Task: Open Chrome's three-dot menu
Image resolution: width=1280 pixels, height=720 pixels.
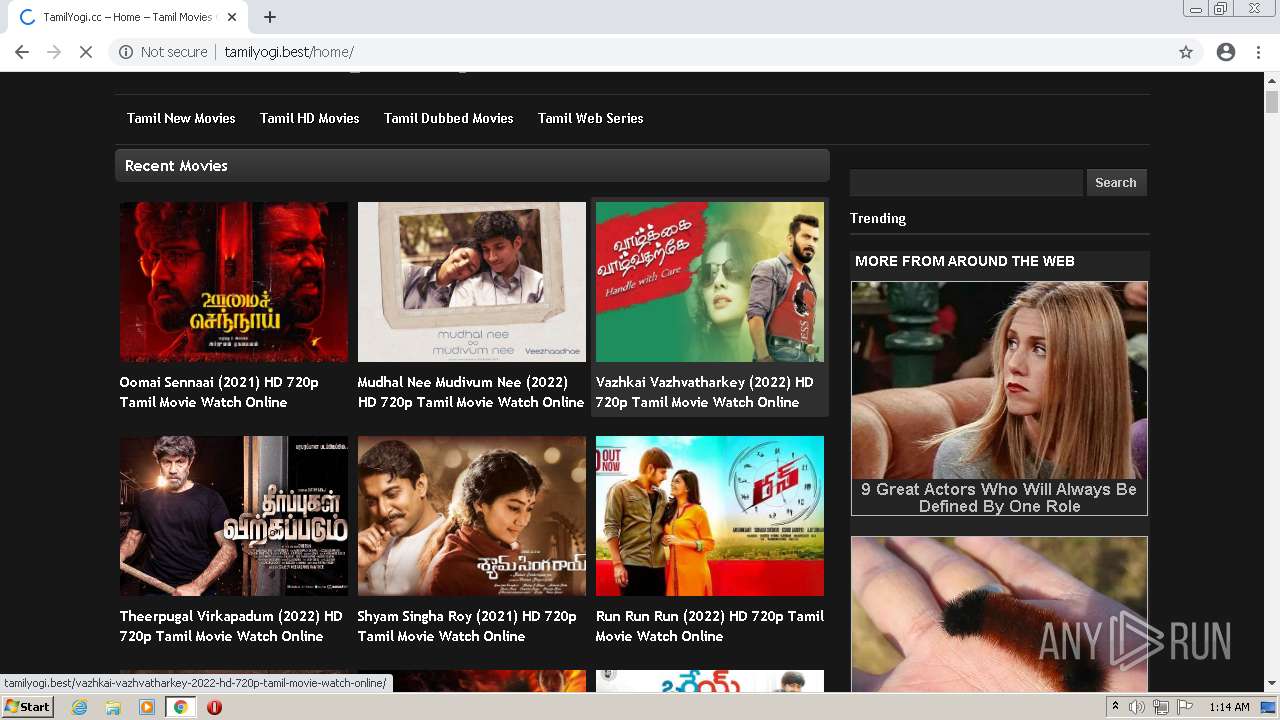Action: (1258, 52)
